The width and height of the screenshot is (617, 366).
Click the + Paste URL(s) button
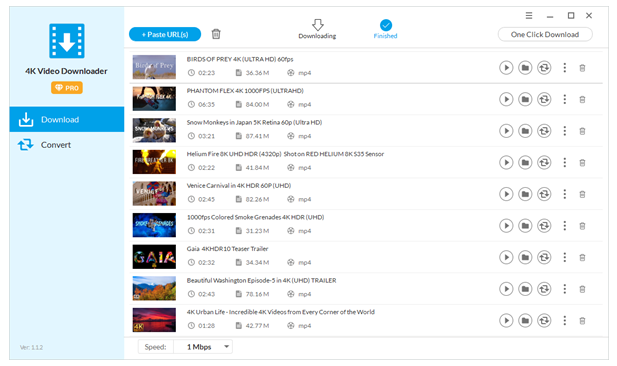[165, 34]
